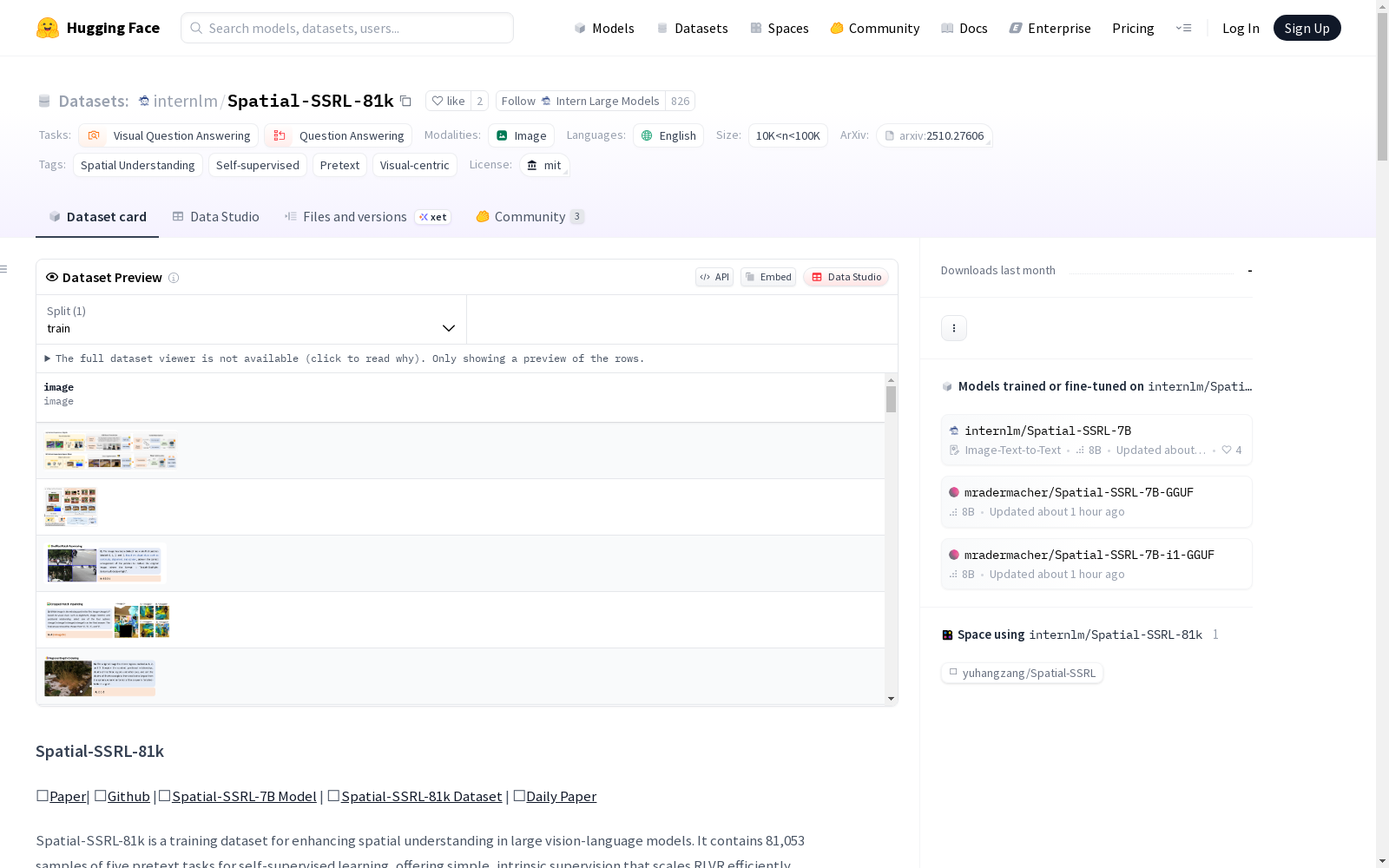Click the Hugging Face logo icon
This screenshot has height=868, width=1389.
pyautogui.click(x=48, y=28)
